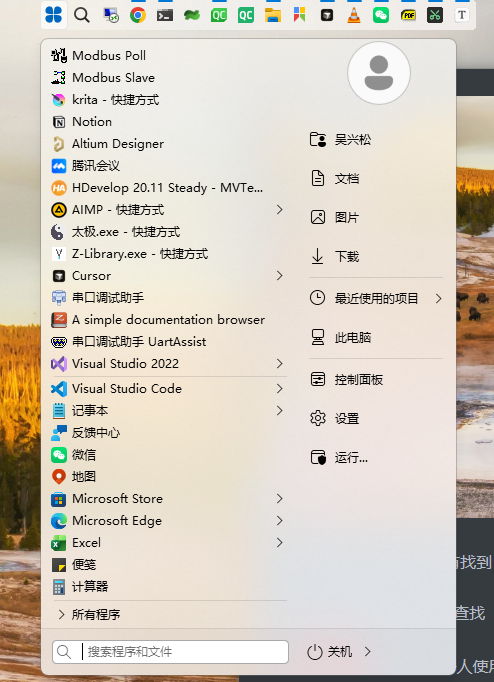Open shutdown options arrow next to 关机
This screenshot has width=494, height=682.
click(x=367, y=652)
